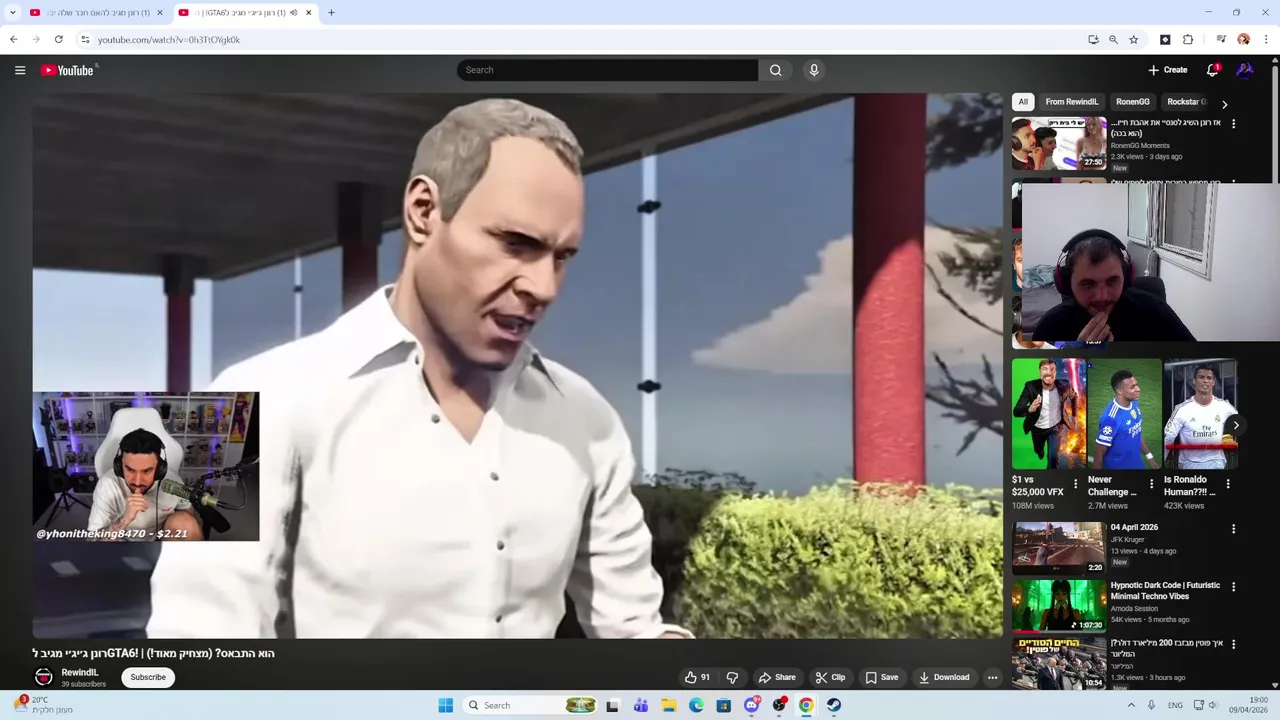
Task: Select the All filter chip
Action: 1022,102
